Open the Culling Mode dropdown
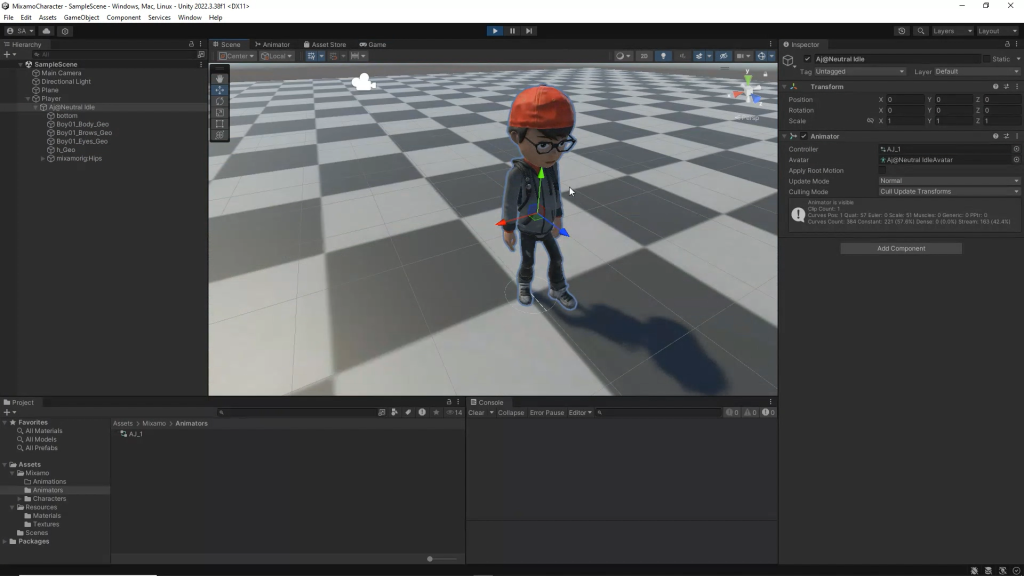The image size is (1024, 576). pos(949,191)
